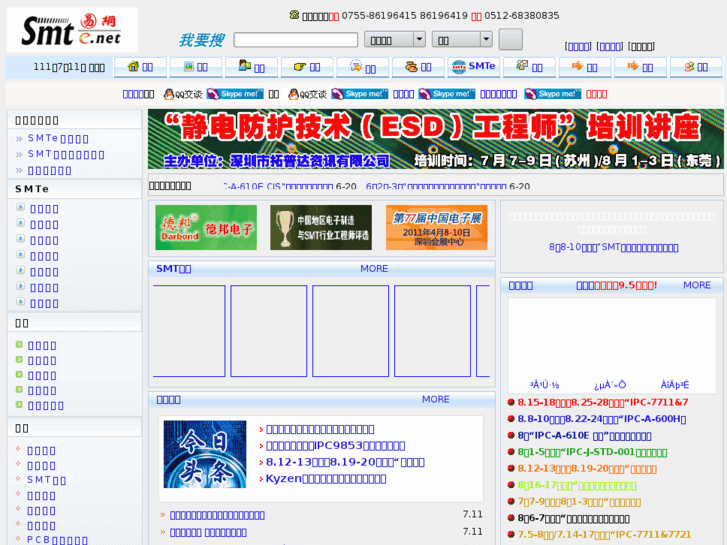This screenshot has width=727, height=545.
Task: Click the 8月8-10 SMT link in top right panel
Action: click(x=613, y=247)
